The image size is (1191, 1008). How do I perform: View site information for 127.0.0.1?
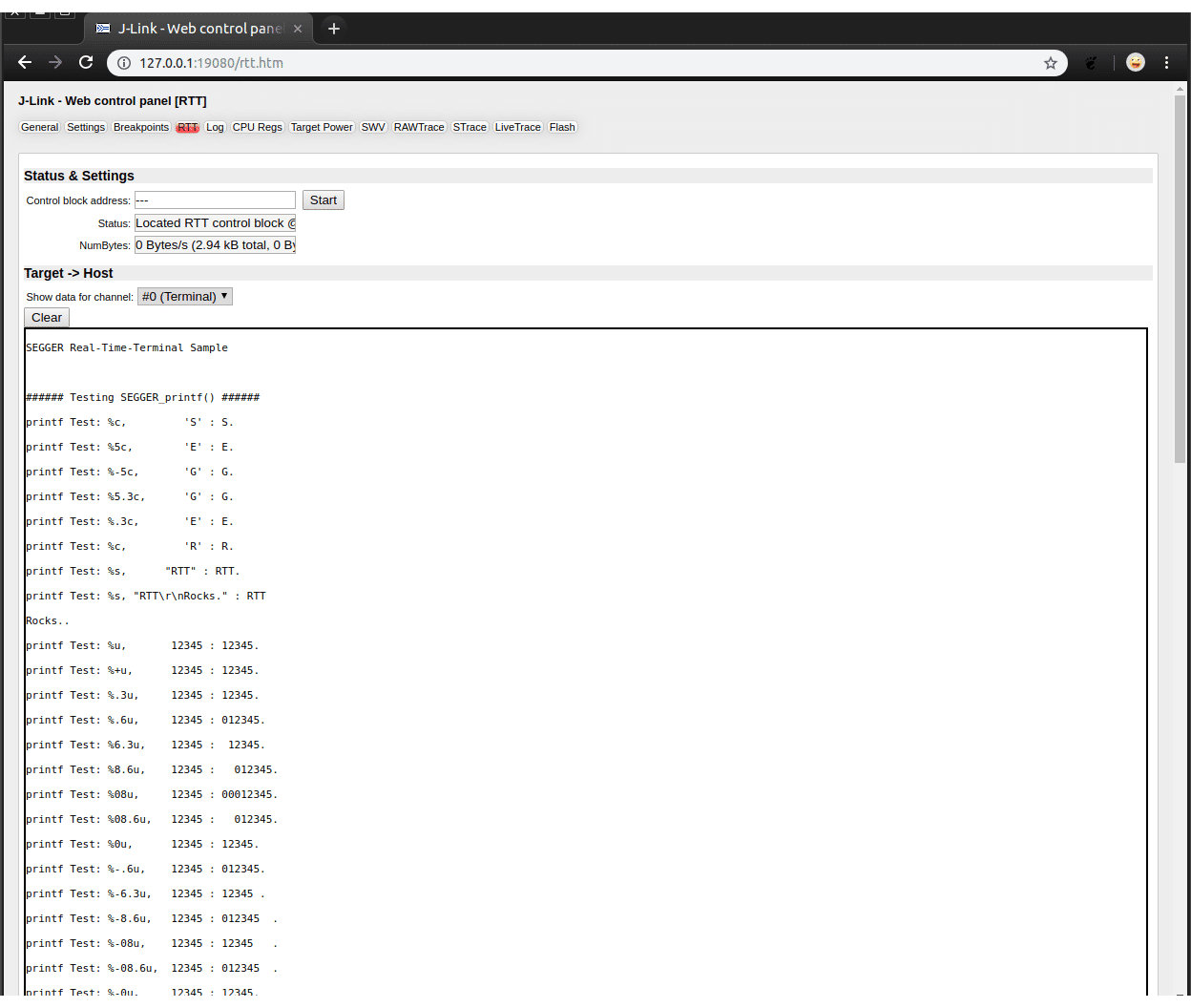point(123,63)
